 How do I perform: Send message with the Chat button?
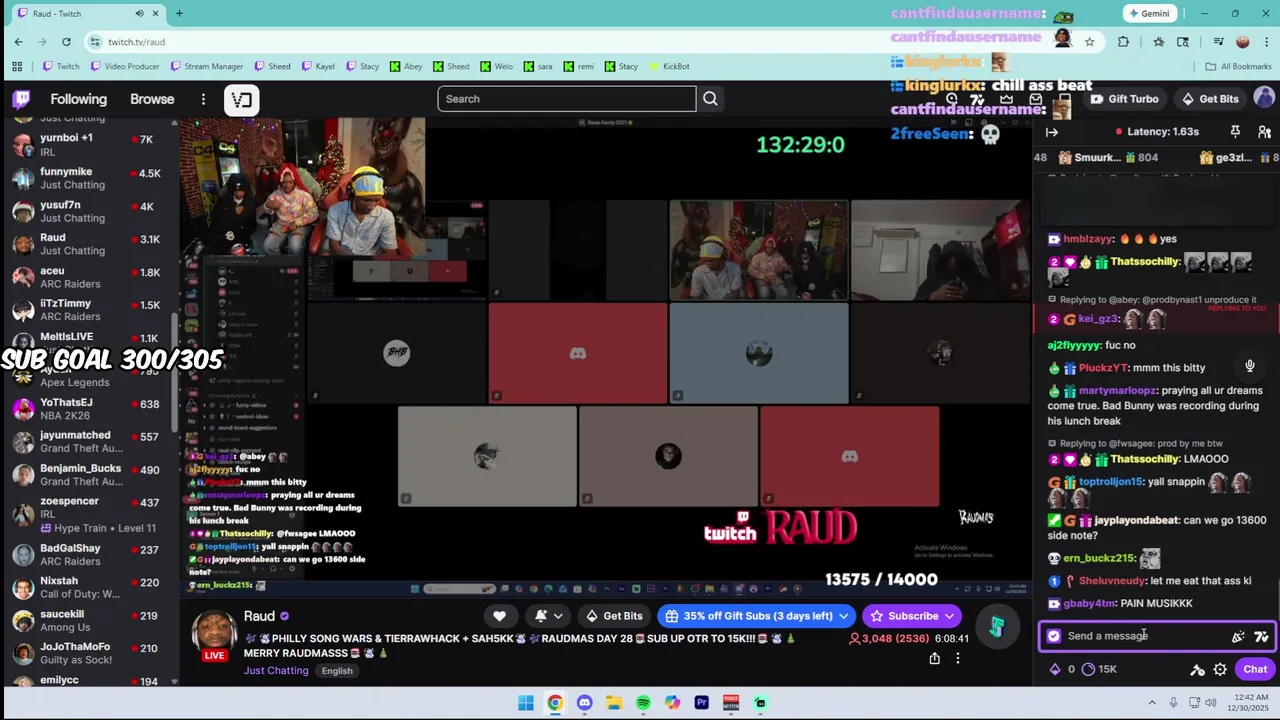[x=1255, y=670]
